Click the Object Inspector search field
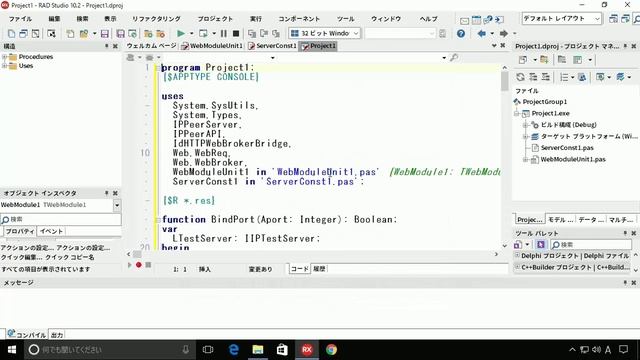640x360 pixels. [61, 220]
